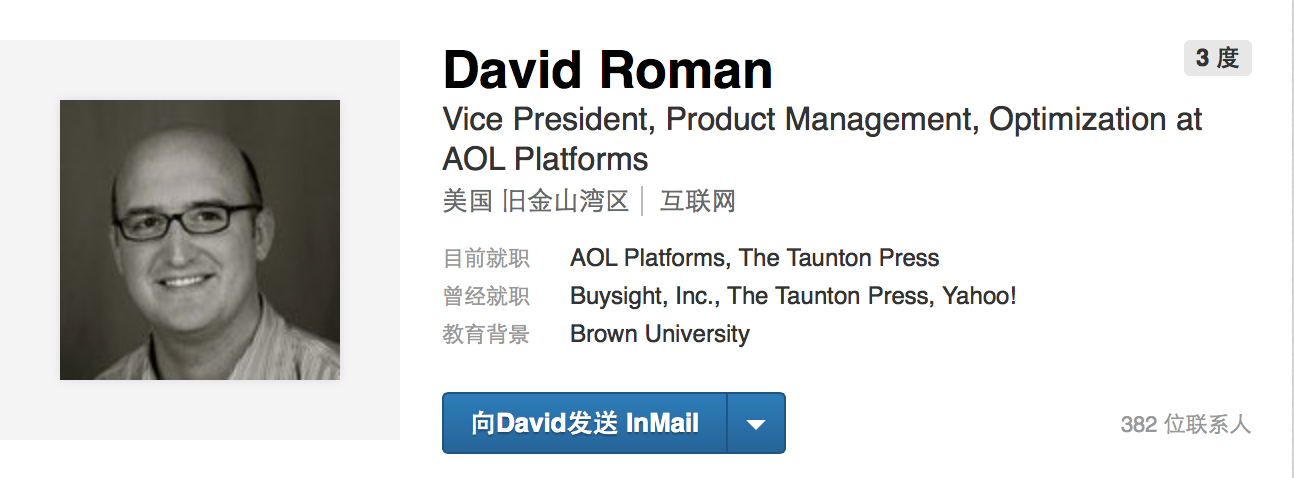Click the 目前就职 label

click(x=486, y=259)
